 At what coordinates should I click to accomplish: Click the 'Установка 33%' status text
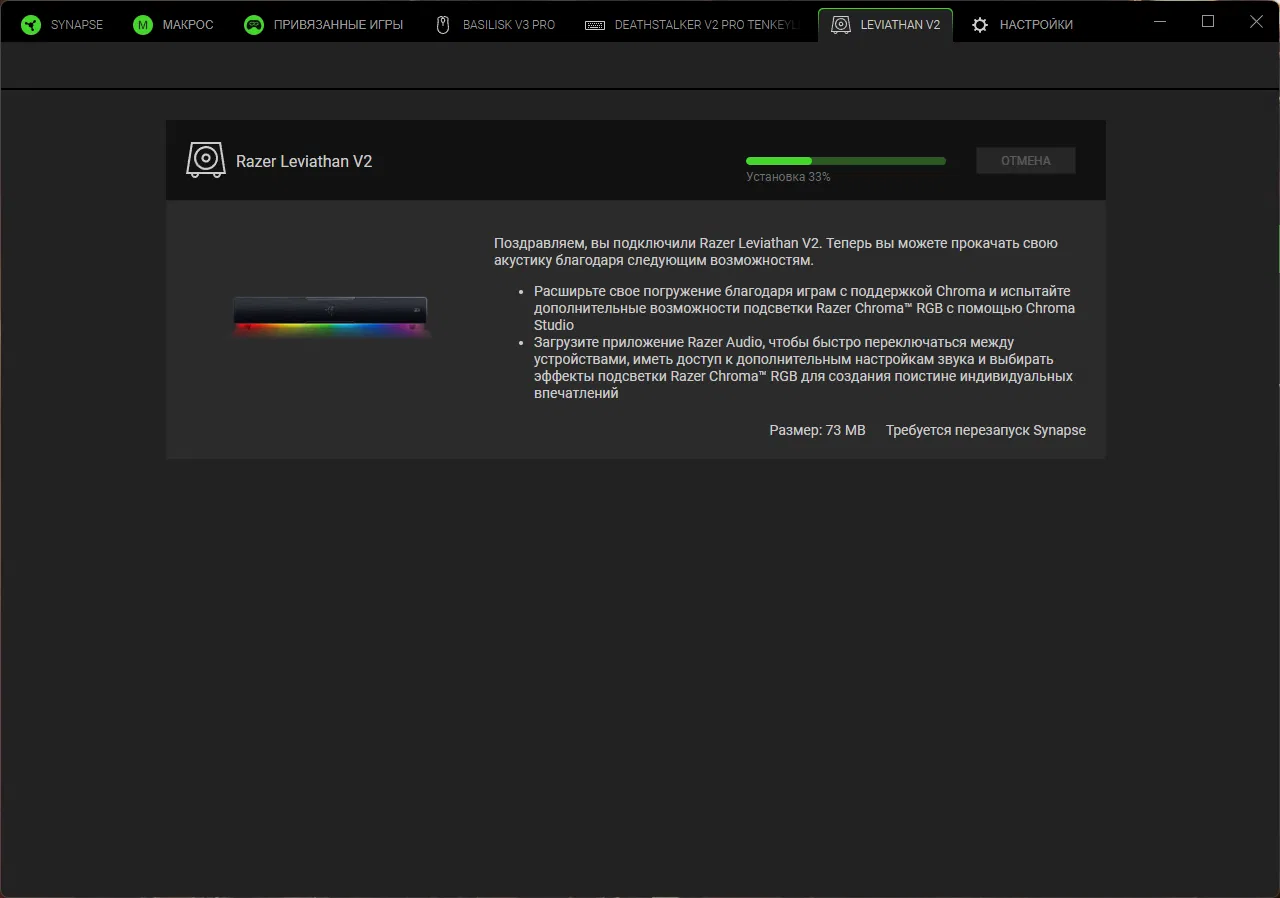[x=788, y=177]
